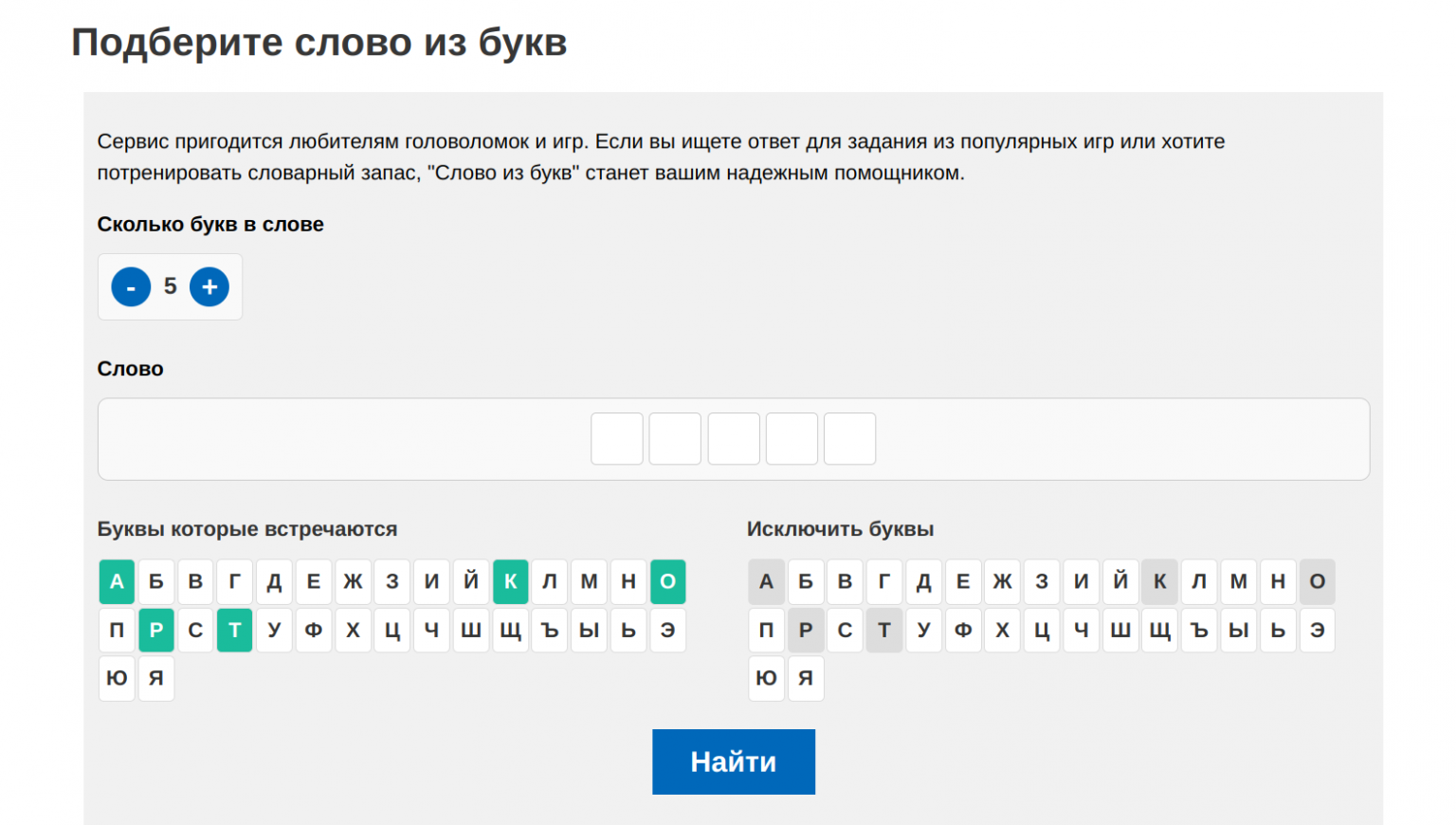Click the third empty letter box in word
The height and width of the screenshot is (825, 1456).
(x=734, y=439)
